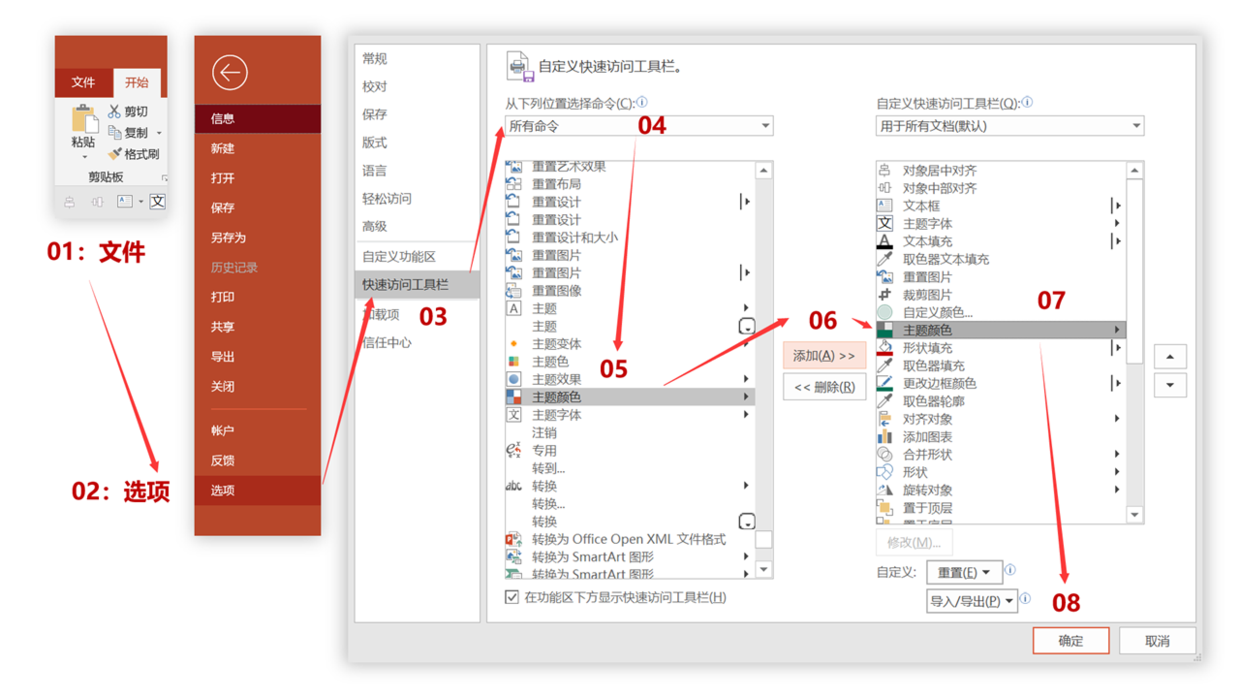Screen dimensions: 1240x698
Task: Click the 剪切 scissors icon
Action: pos(114,112)
